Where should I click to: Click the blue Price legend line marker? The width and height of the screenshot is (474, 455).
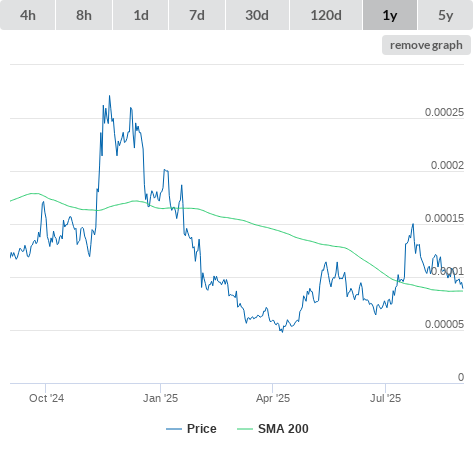click(174, 429)
